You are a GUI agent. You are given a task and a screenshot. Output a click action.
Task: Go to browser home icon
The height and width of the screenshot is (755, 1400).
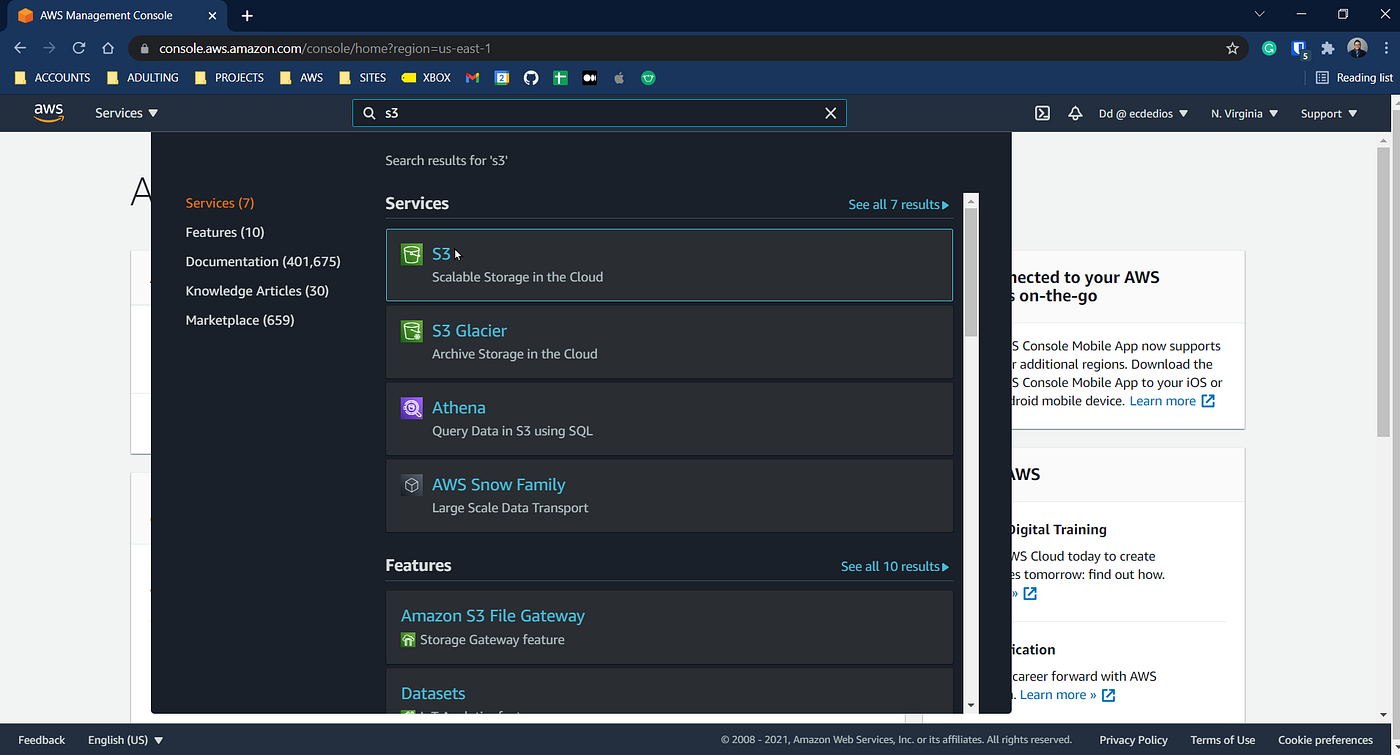click(x=108, y=48)
